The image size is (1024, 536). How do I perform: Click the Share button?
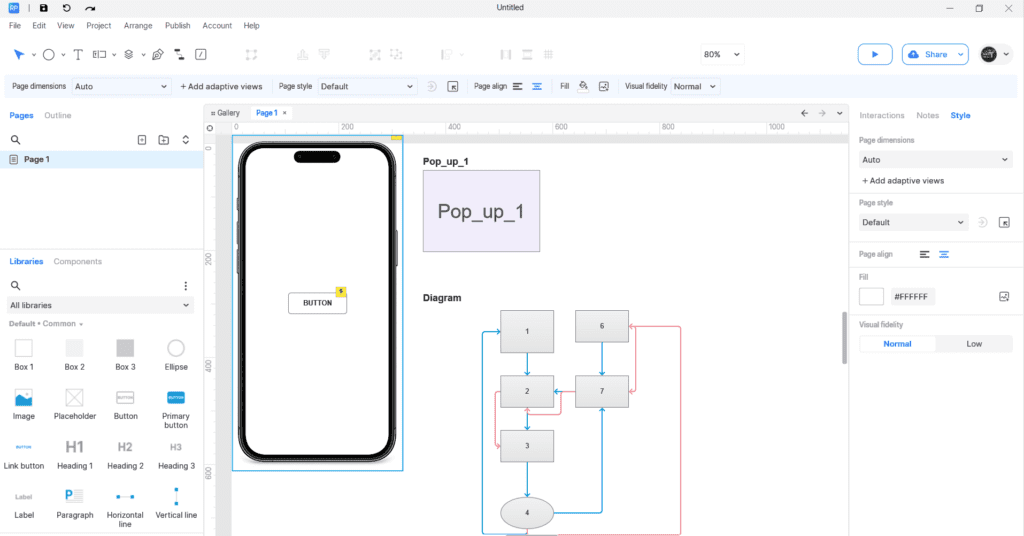(x=935, y=54)
